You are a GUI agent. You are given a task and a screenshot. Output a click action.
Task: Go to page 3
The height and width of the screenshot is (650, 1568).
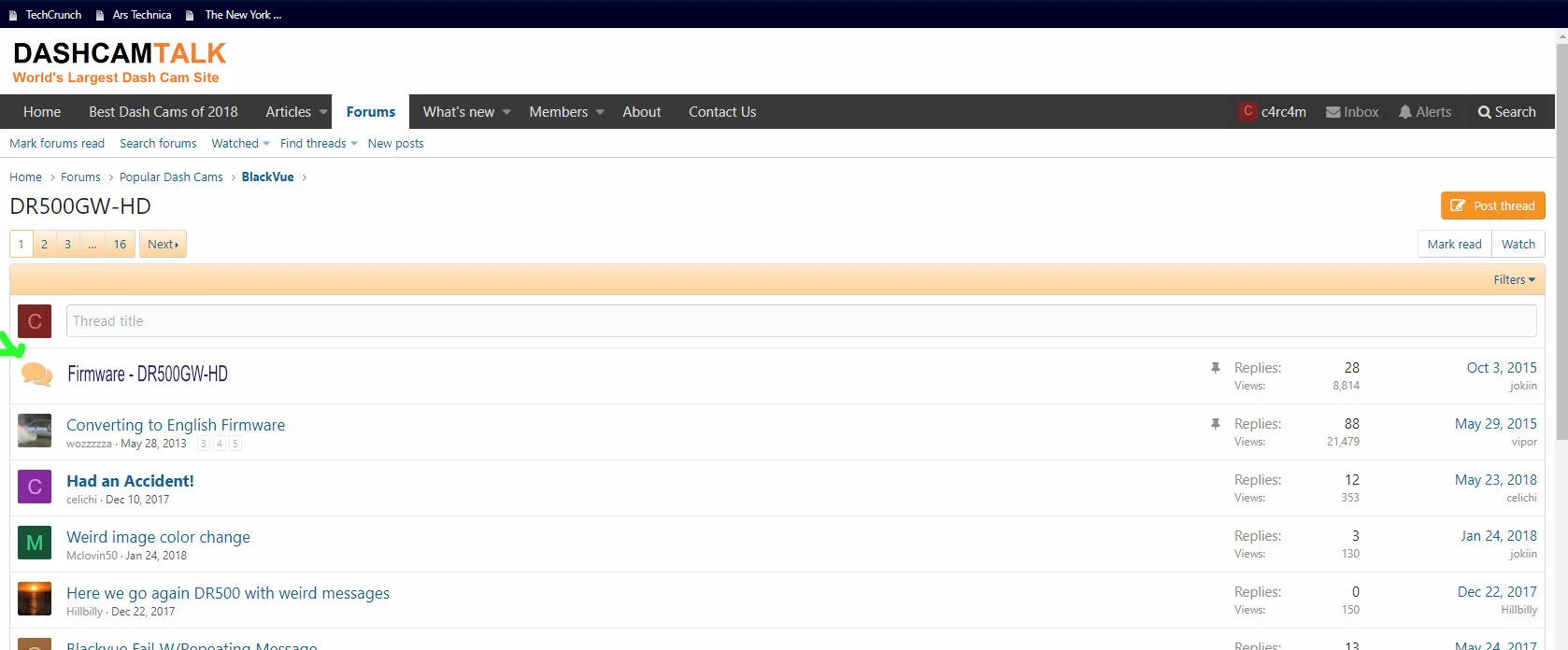pyautogui.click(x=67, y=245)
